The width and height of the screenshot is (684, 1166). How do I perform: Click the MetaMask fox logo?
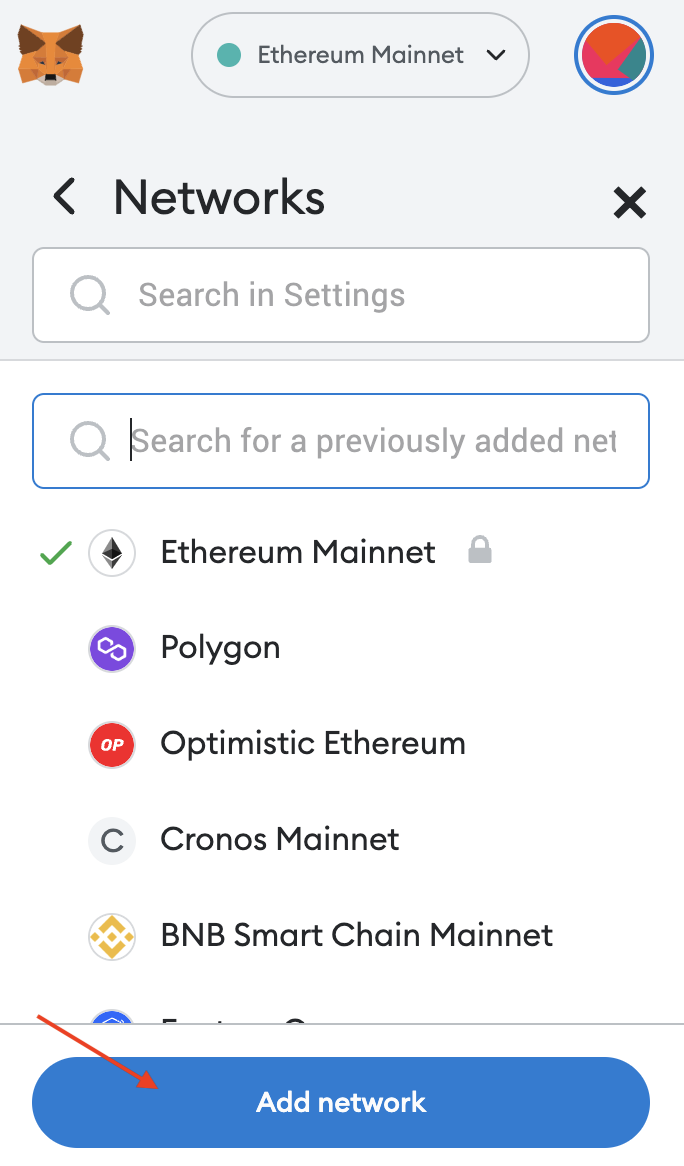(50, 55)
